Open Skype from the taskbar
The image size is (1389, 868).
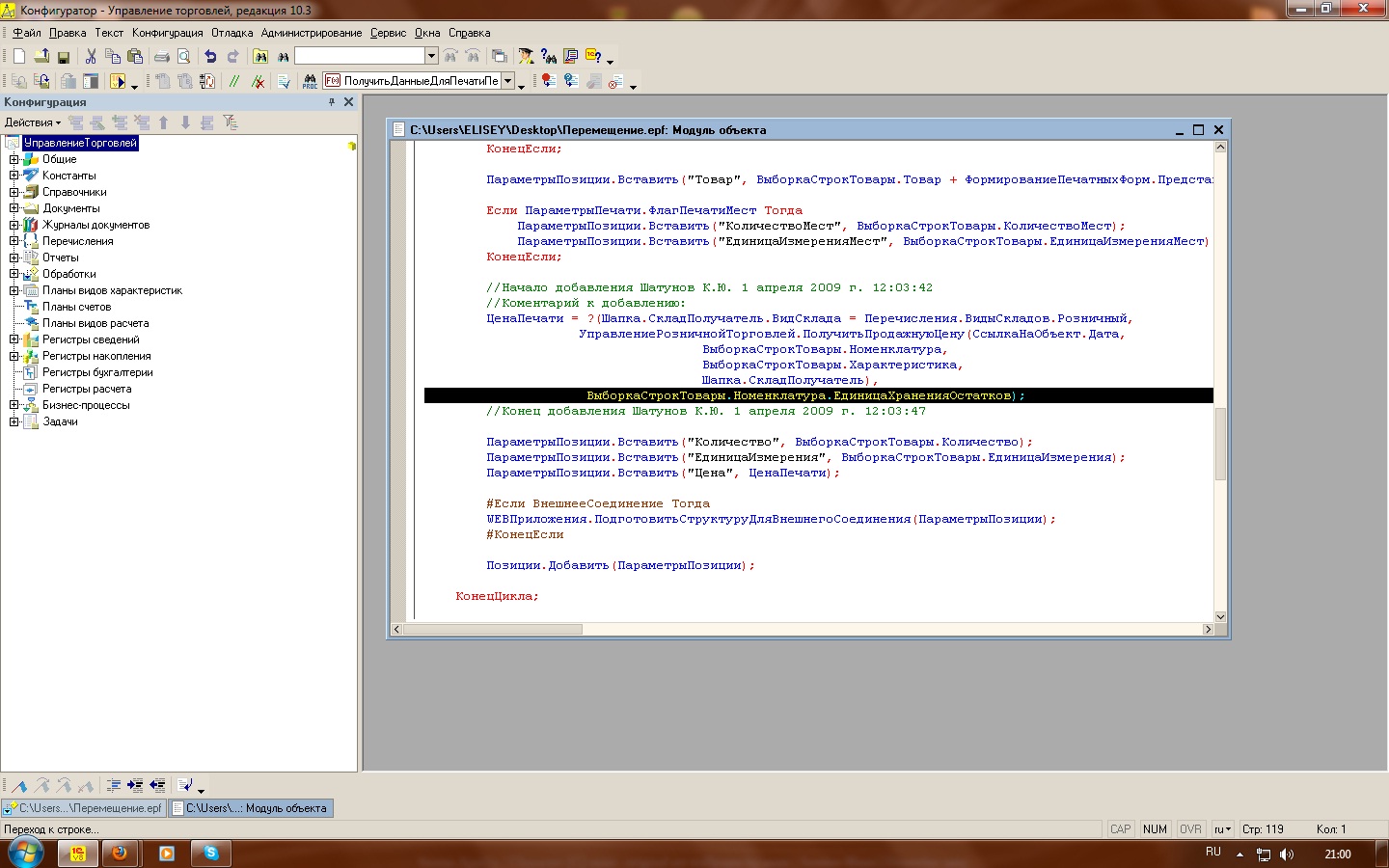210,853
